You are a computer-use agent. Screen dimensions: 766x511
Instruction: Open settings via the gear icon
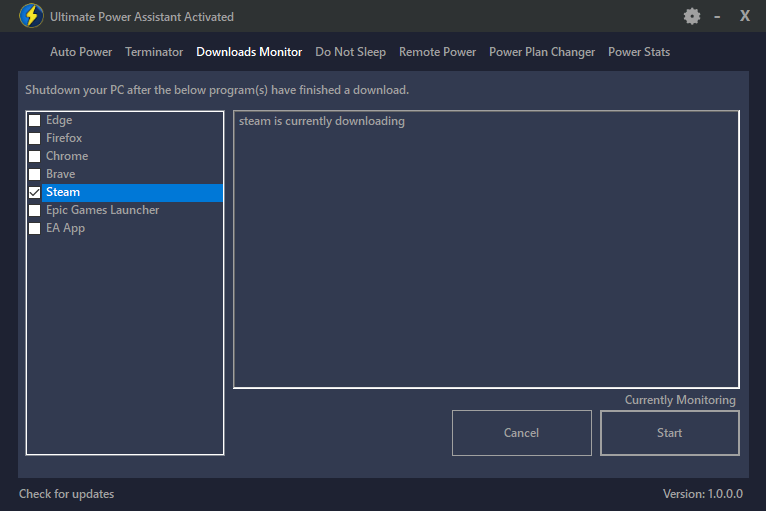coord(692,17)
